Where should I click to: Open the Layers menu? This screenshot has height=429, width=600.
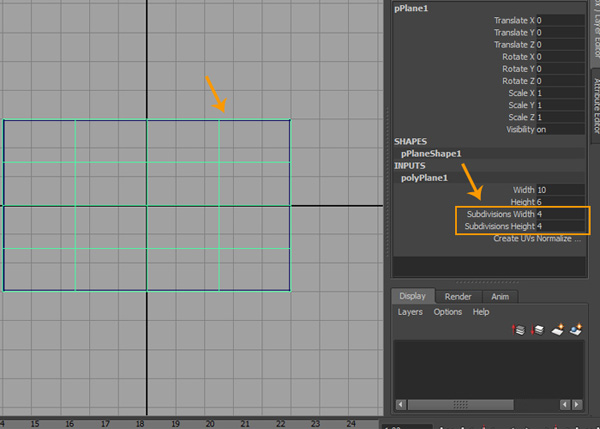[410, 312]
